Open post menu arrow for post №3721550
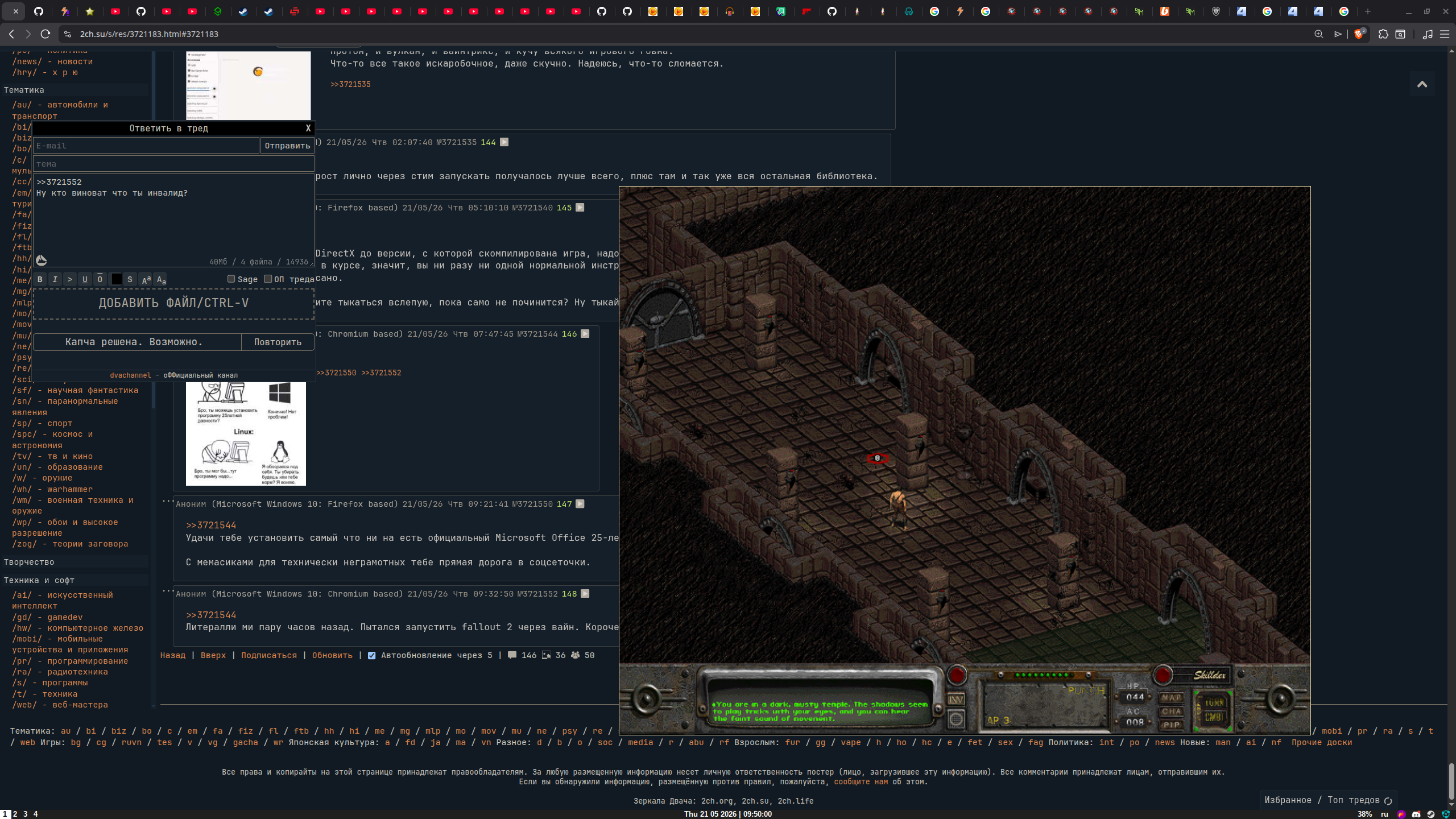 click(580, 504)
